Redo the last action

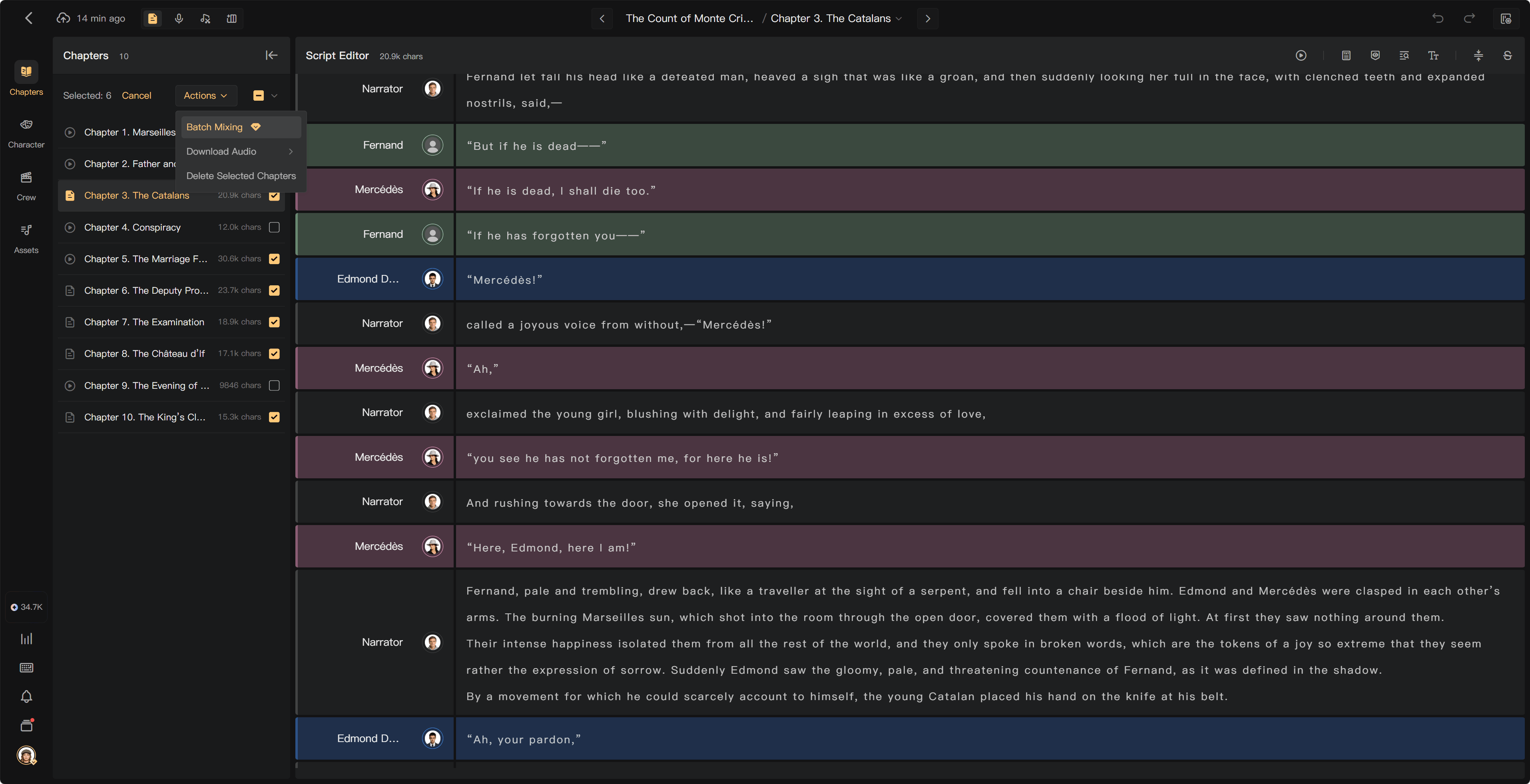click(x=1469, y=18)
